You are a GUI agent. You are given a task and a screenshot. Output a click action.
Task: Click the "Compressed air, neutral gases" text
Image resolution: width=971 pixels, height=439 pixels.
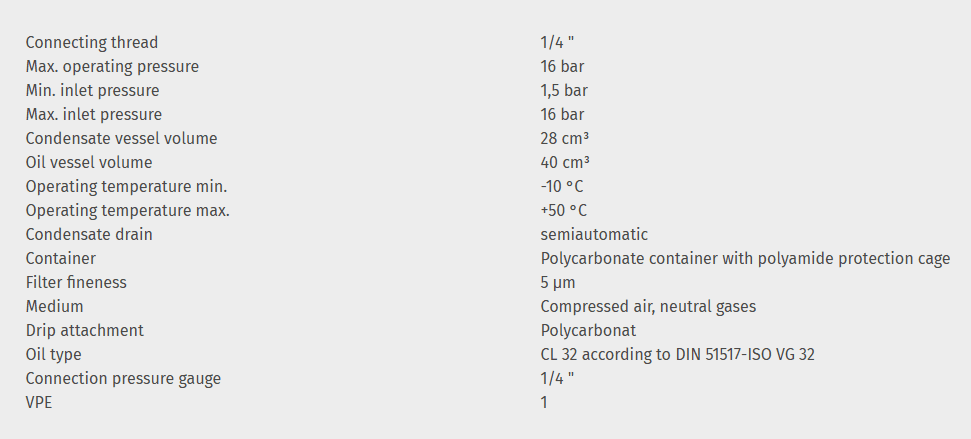[648, 306]
